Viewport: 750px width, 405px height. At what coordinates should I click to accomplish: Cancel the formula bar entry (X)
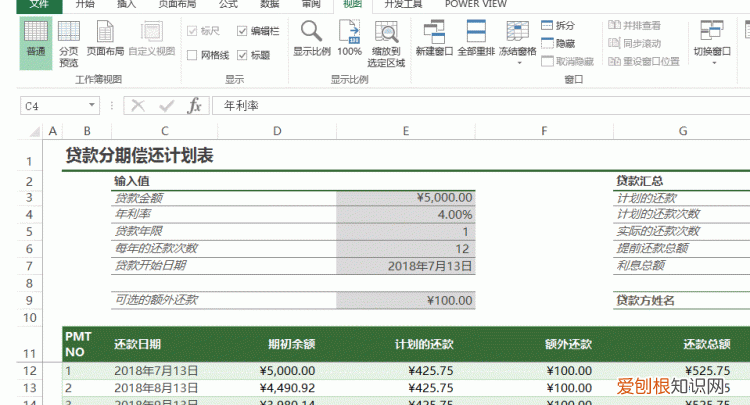coord(138,106)
